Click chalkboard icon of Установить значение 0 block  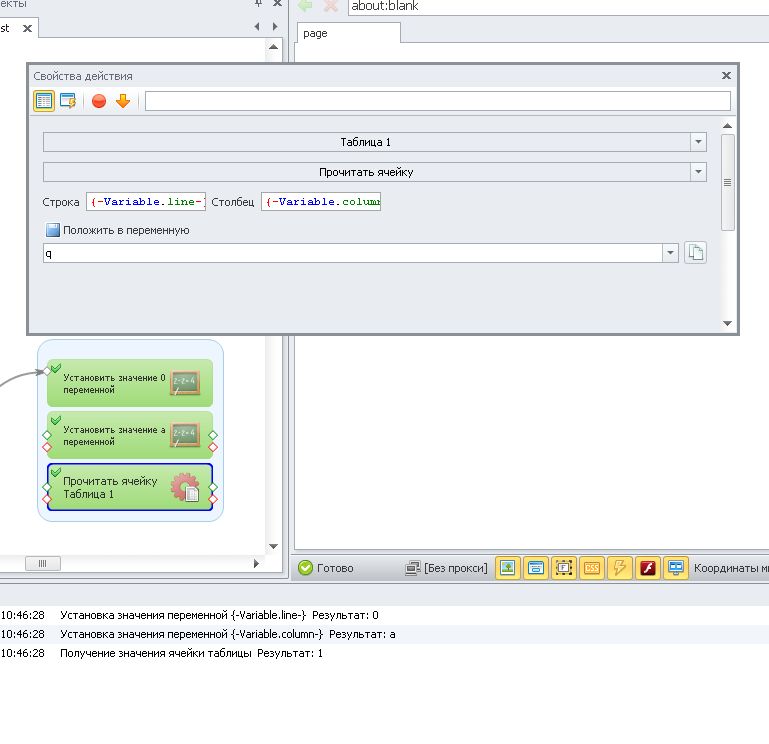[x=185, y=383]
